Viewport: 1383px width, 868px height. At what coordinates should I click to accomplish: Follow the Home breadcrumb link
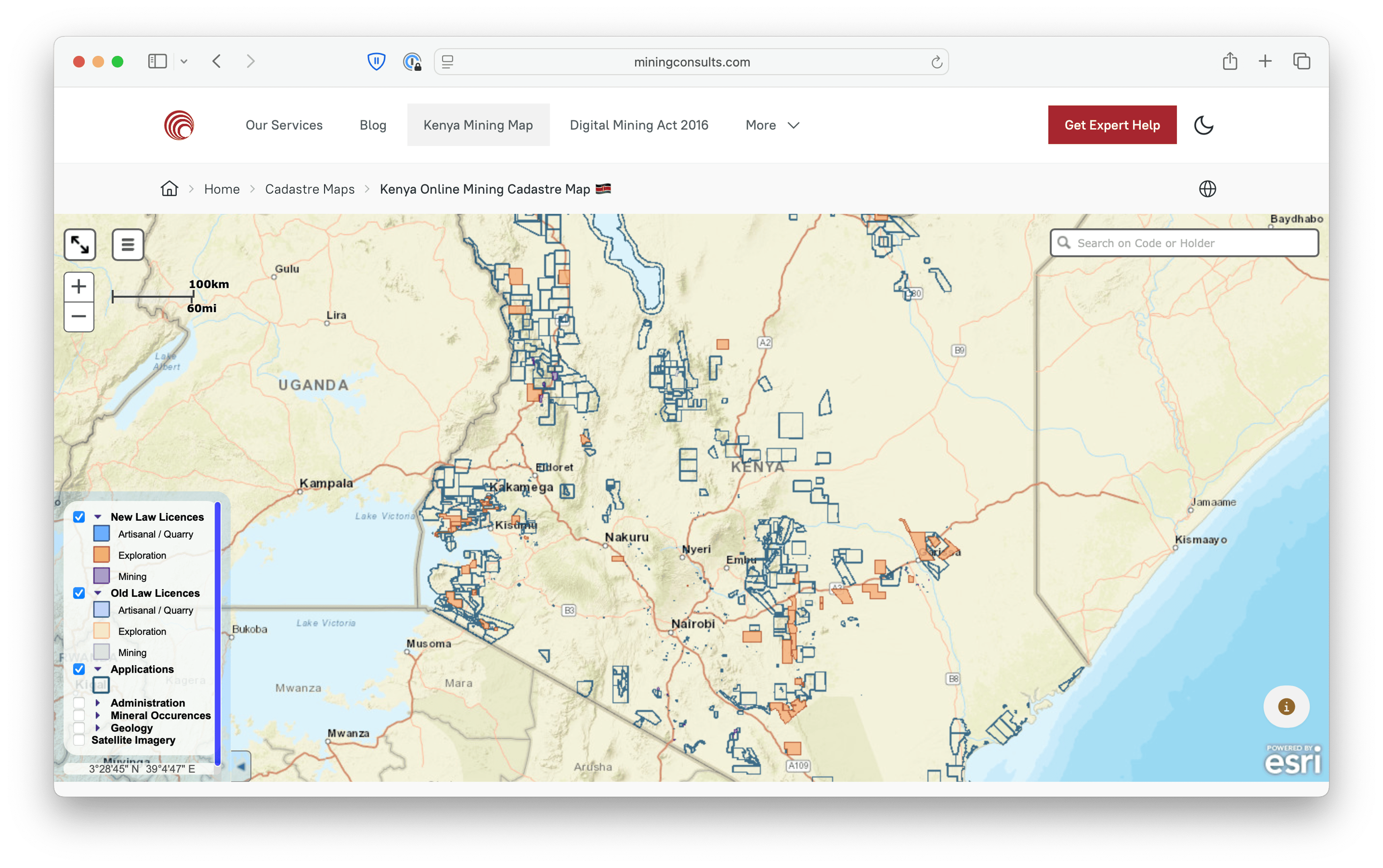pyautogui.click(x=221, y=189)
